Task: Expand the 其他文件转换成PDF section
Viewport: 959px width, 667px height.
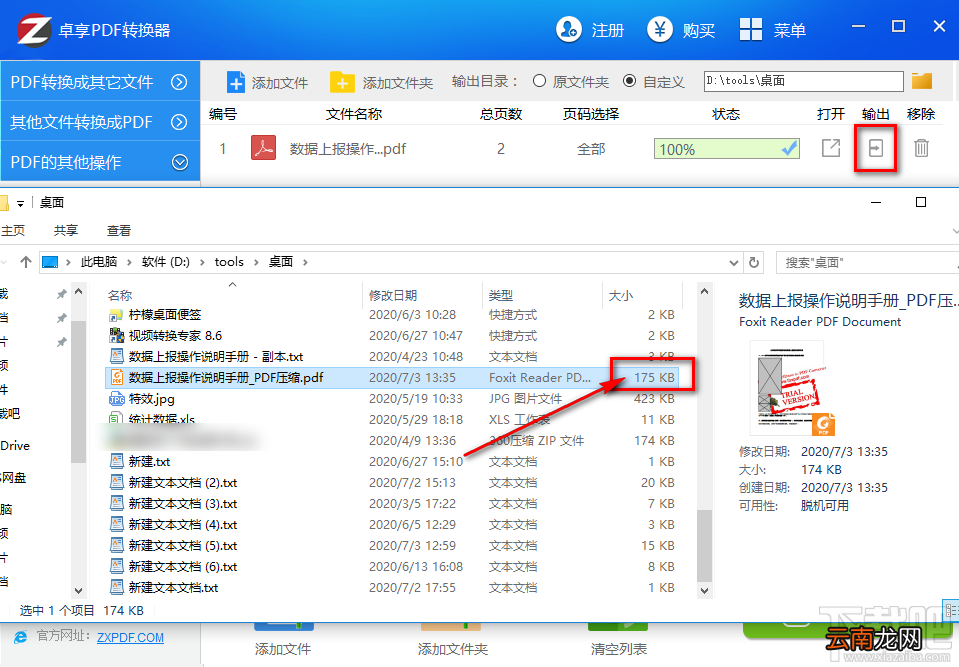Action: click(x=179, y=122)
